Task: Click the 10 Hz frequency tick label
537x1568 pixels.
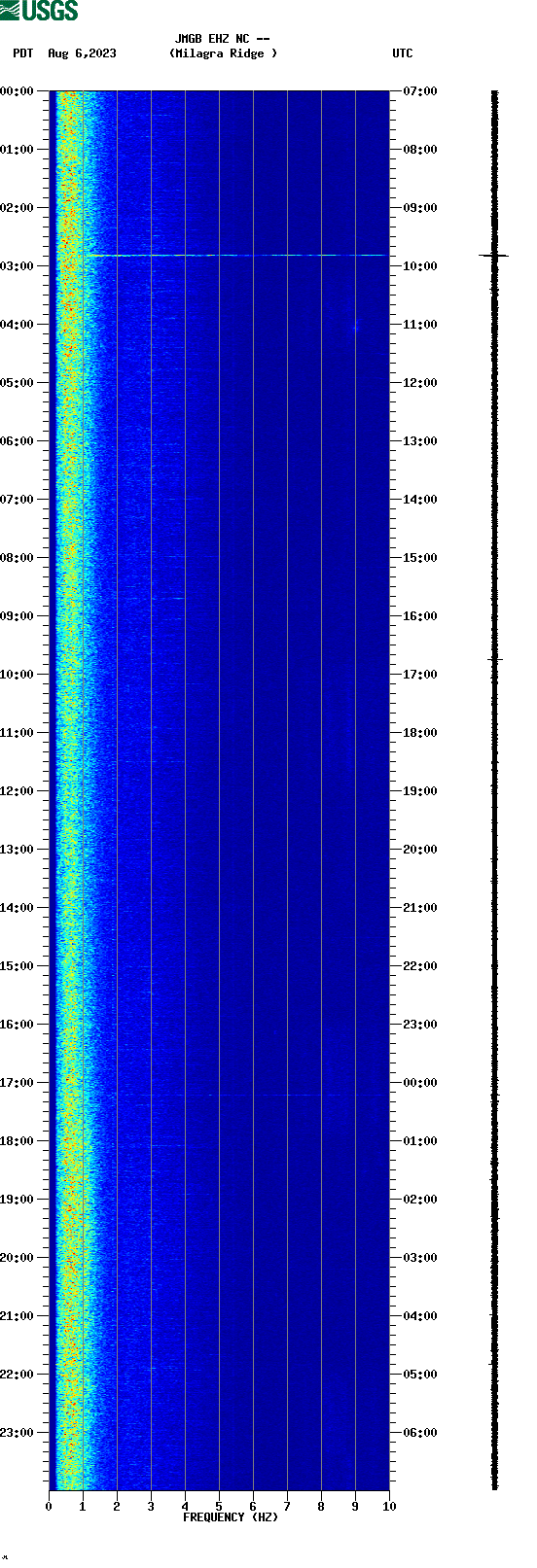Action: [x=389, y=1507]
